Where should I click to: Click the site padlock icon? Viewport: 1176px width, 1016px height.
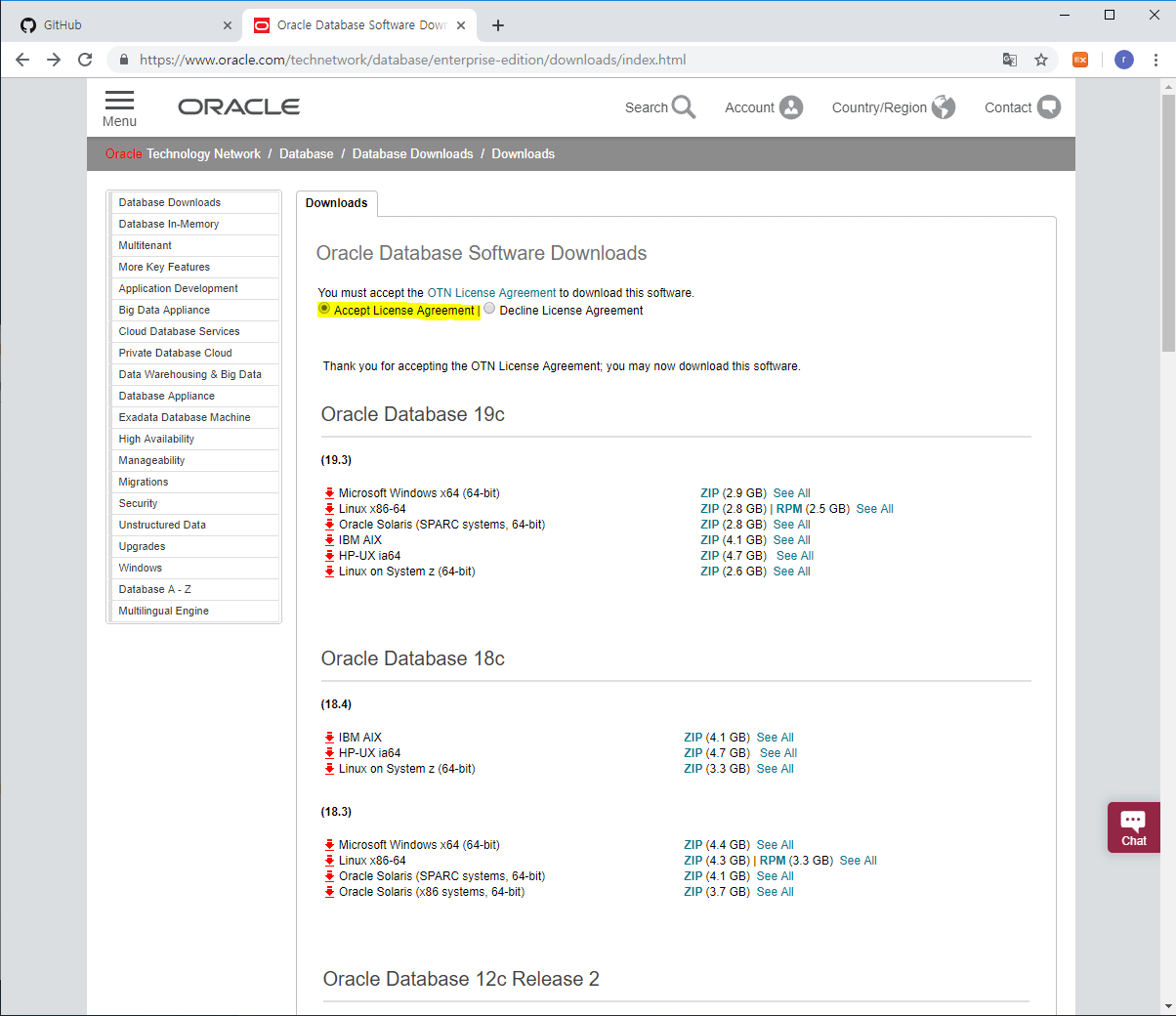coord(123,60)
